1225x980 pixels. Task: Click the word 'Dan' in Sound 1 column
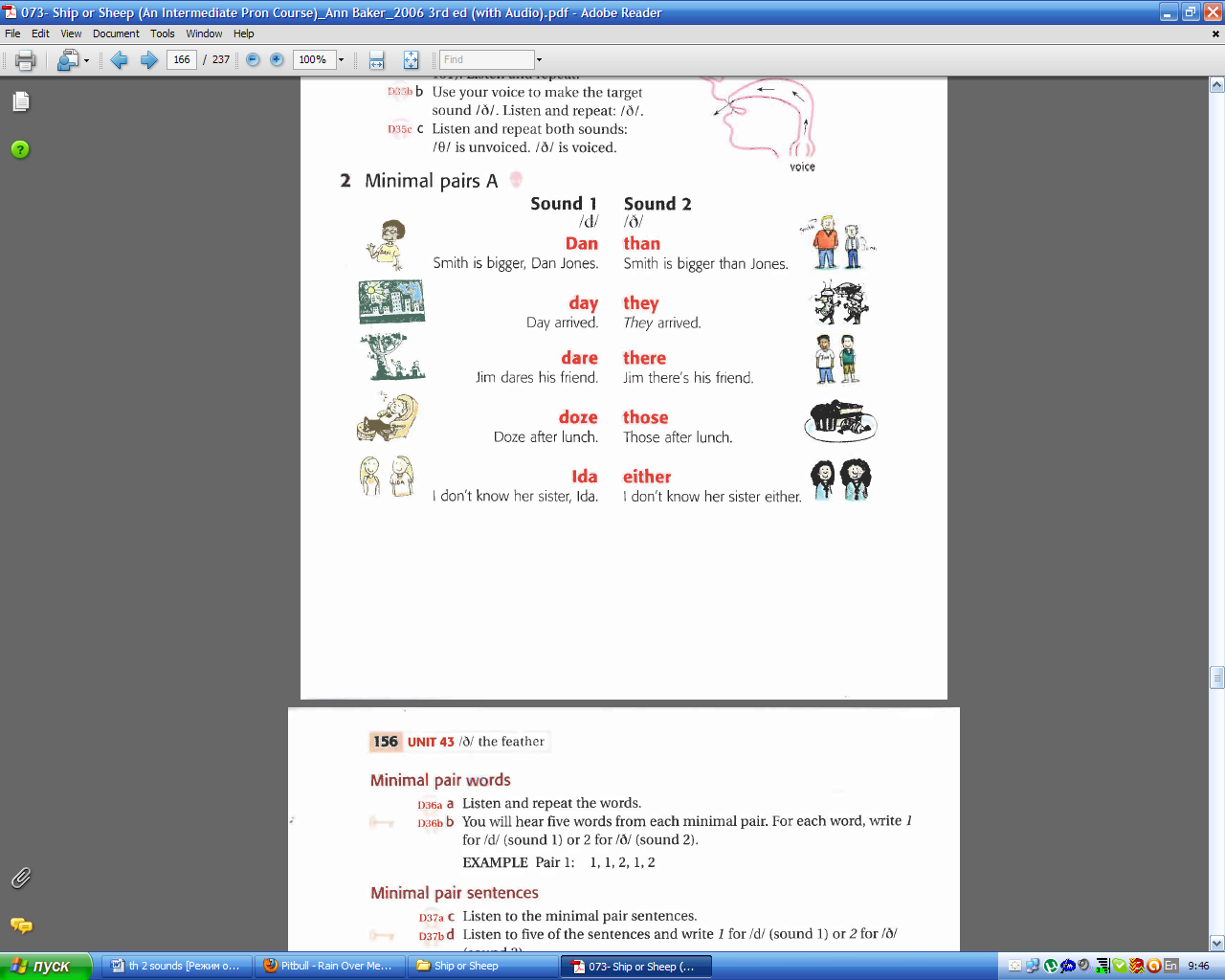(x=582, y=244)
